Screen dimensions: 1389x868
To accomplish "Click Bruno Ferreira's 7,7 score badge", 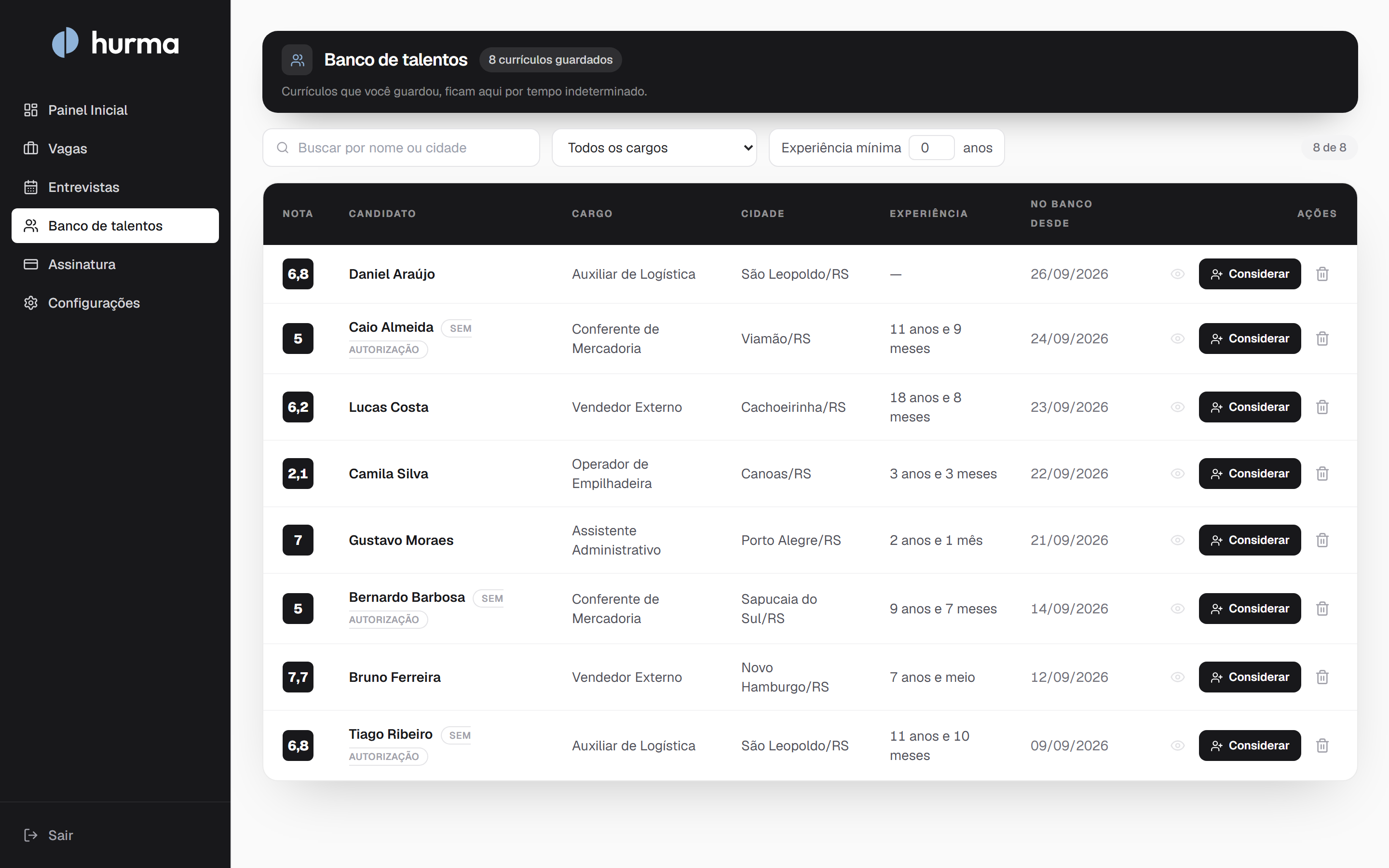I will pyautogui.click(x=298, y=677).
